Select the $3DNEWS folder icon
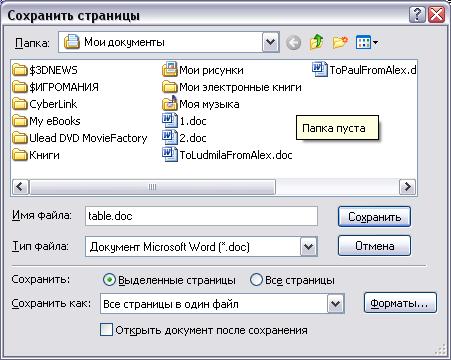The width and height of the screenshot is (451, 360). [x=20, y=70]
